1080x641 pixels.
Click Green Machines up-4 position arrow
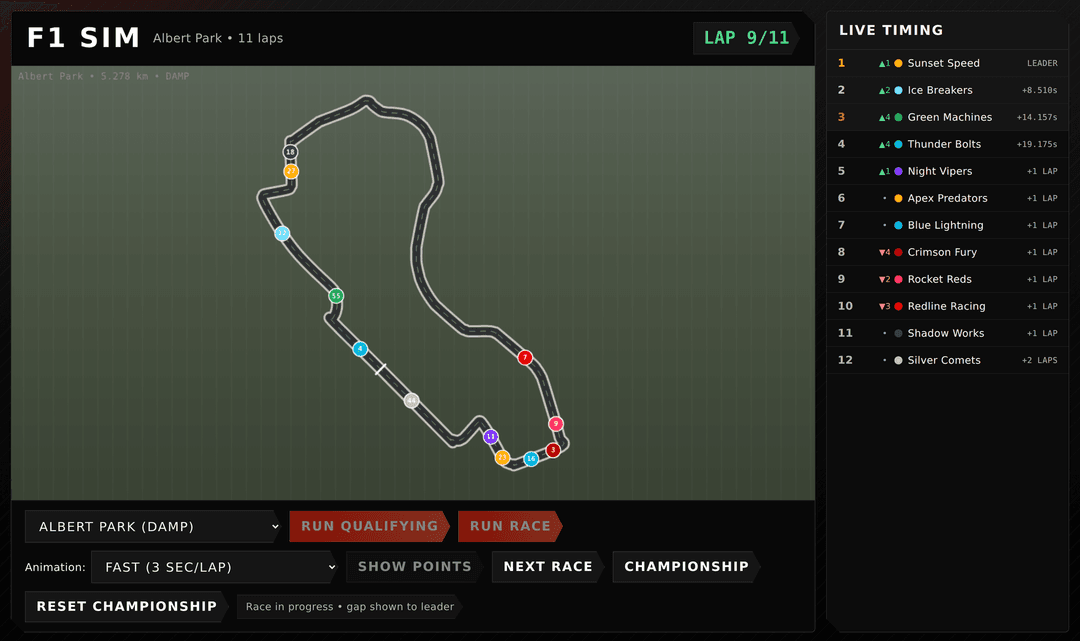click(884, 117)
